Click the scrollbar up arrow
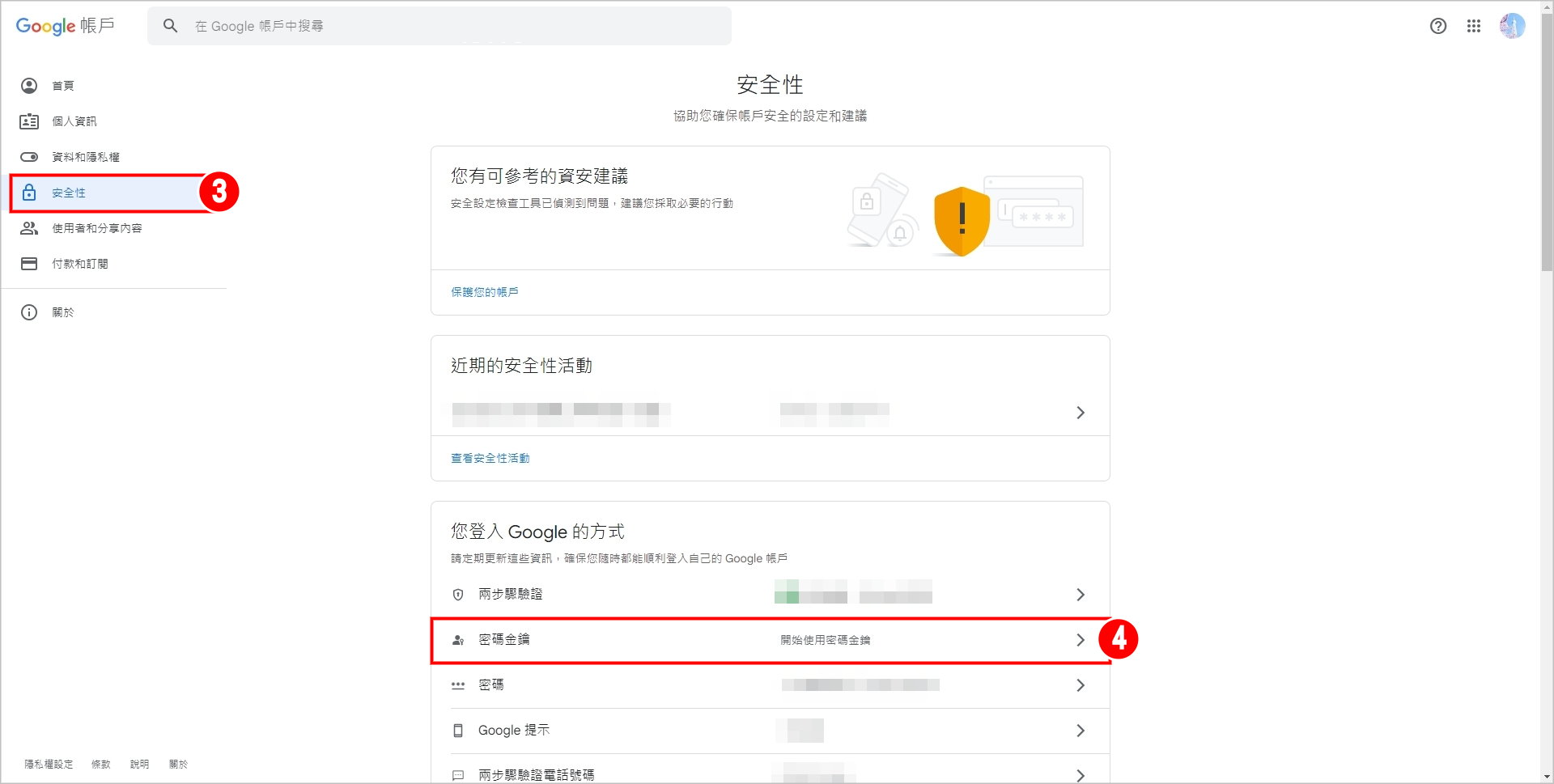Image resolution: width=1554 pixels, height=784 pixels. tap(1547, 6)
